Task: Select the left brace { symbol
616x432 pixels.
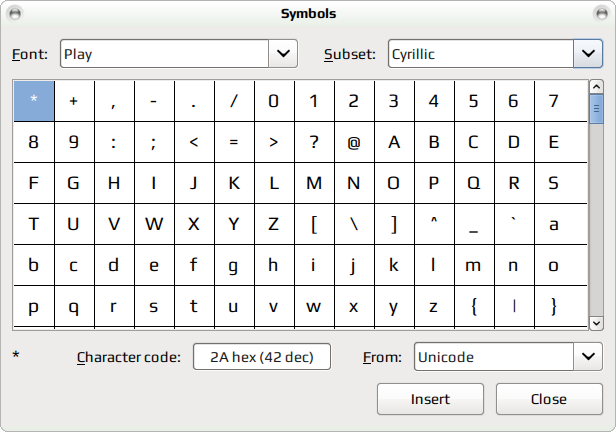Action: [x=474, y=306]
